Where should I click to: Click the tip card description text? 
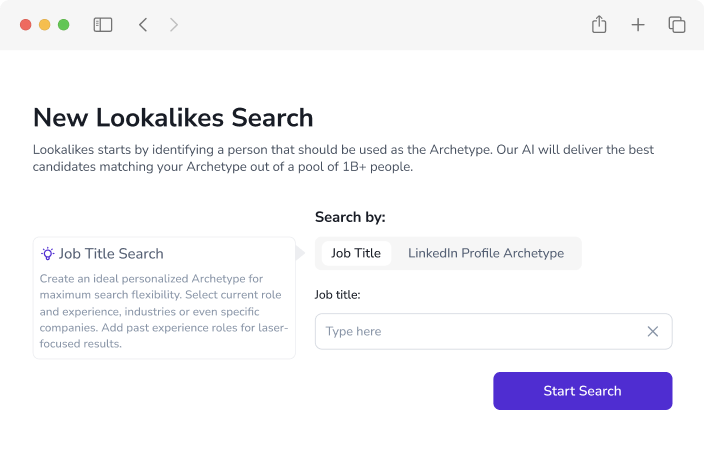tap(164, 311)
